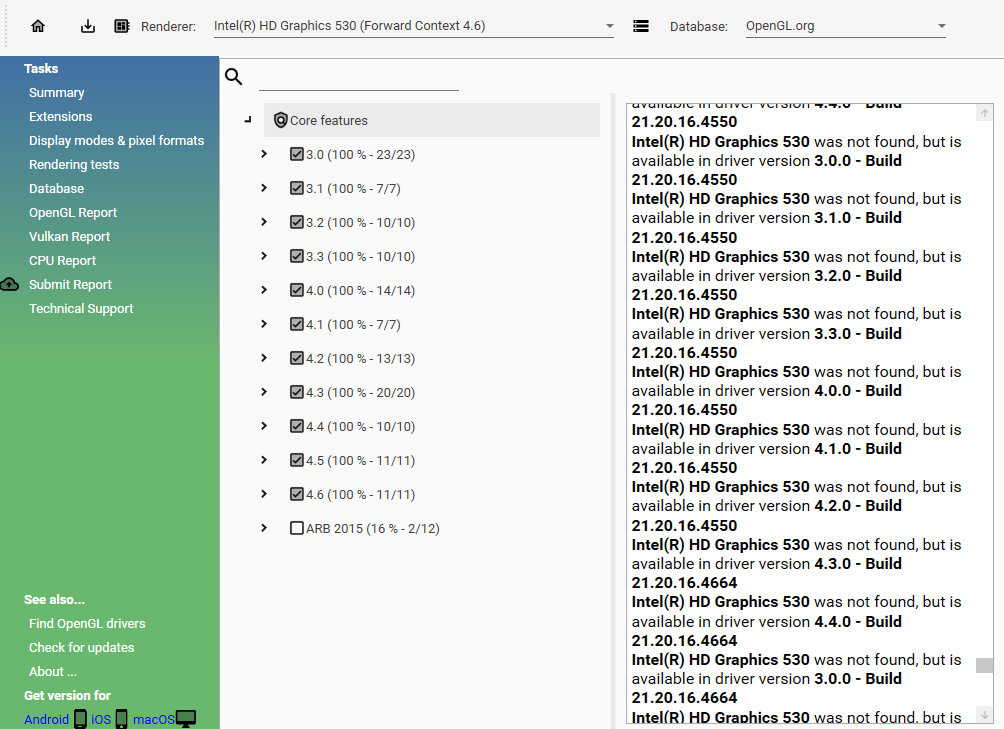The image size is (1004, 729).
Task: Open Display modes & pixel formats
Action: [117, 140]
